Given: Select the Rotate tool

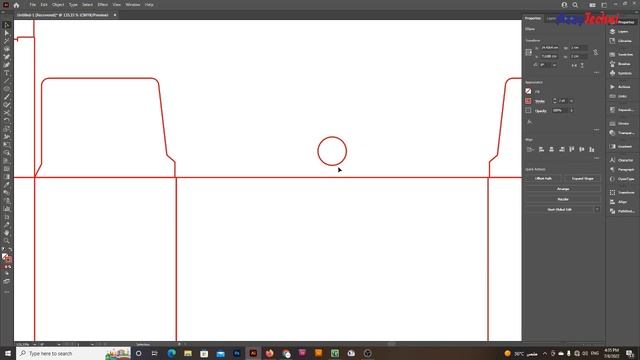Looking at the screenshot, I should coord(7,121).
